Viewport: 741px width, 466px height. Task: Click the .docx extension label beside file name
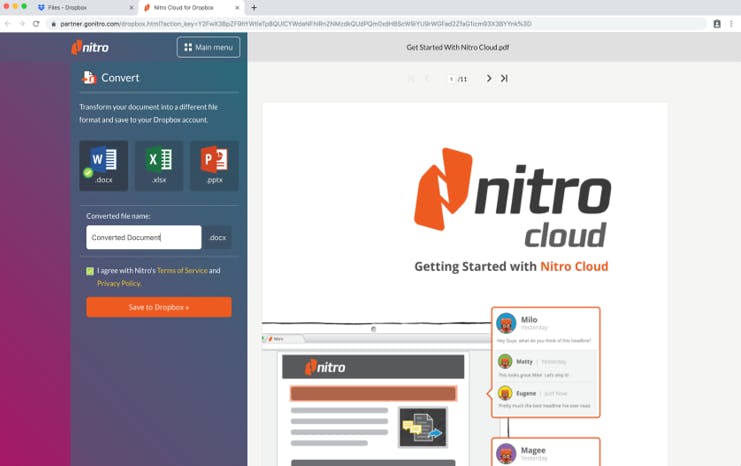(217, 237)
